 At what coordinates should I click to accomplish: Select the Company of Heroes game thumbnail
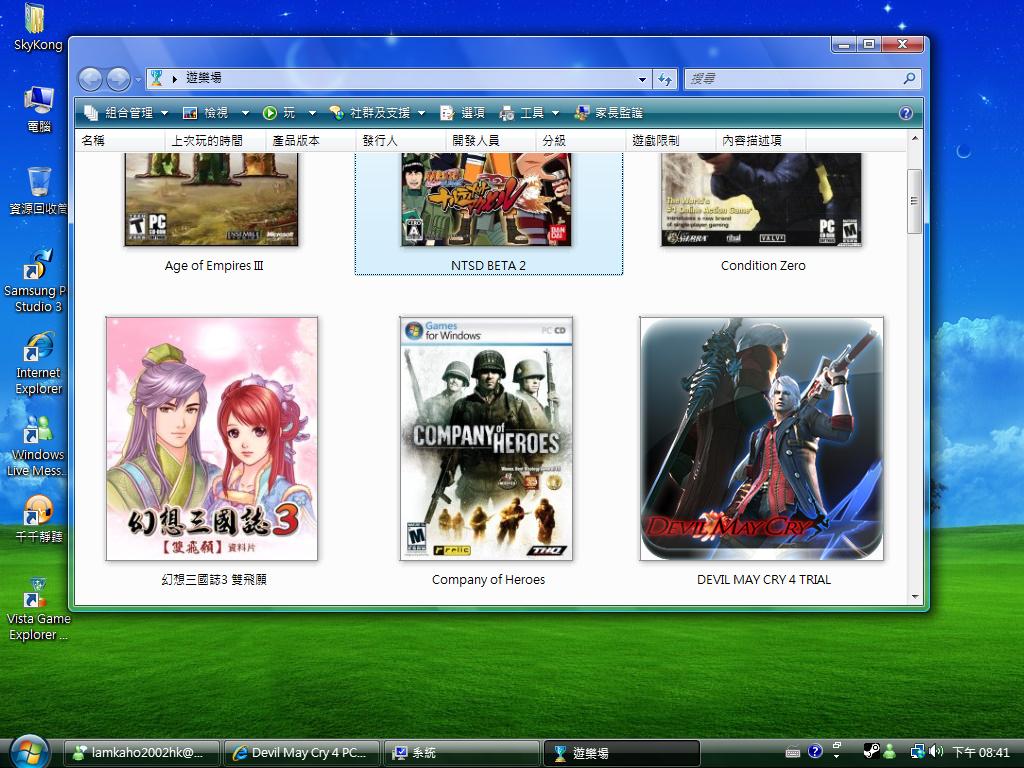[488, 440]
